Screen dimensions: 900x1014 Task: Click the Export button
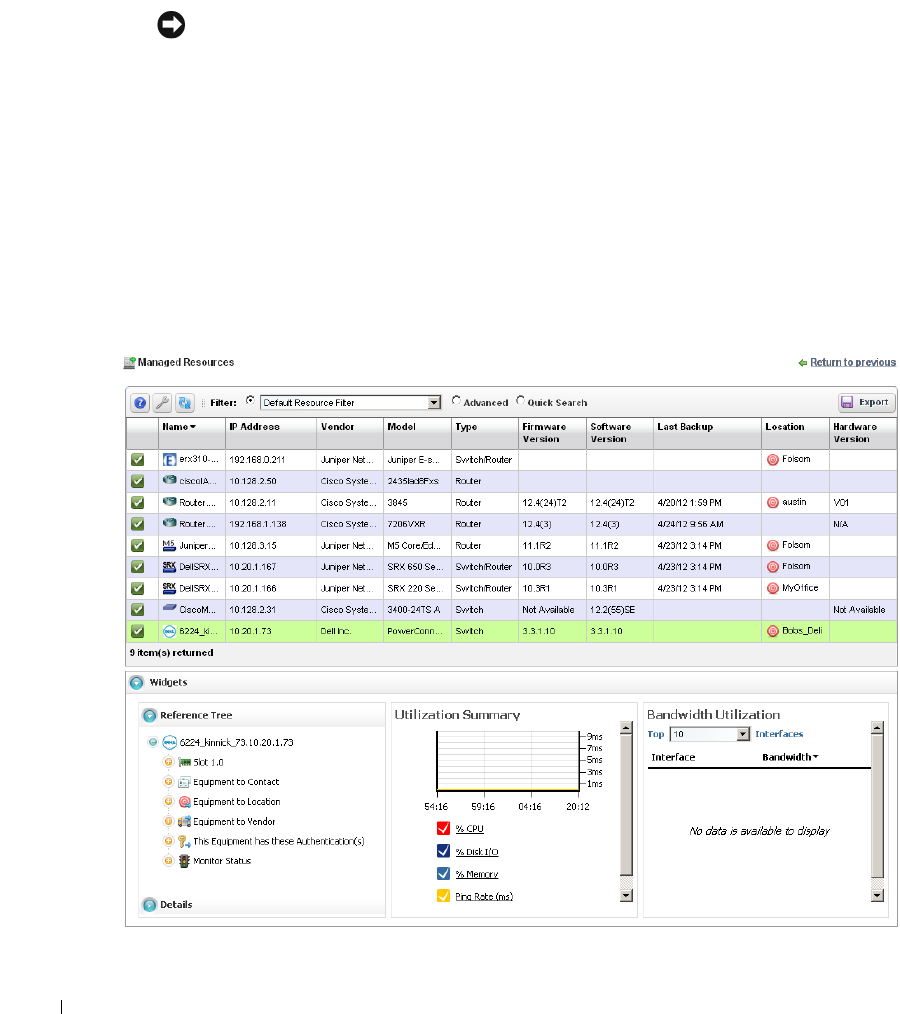click(866, 402)
